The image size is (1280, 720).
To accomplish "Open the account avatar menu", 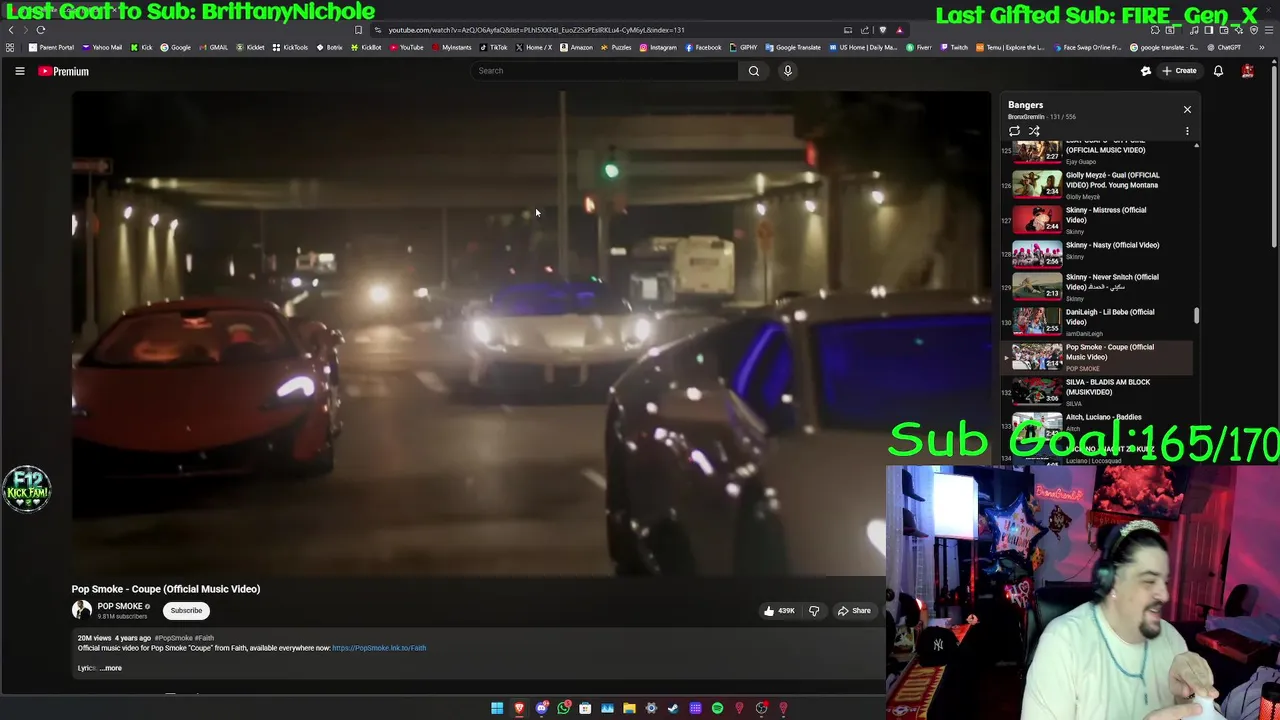I will [1247, 71].
